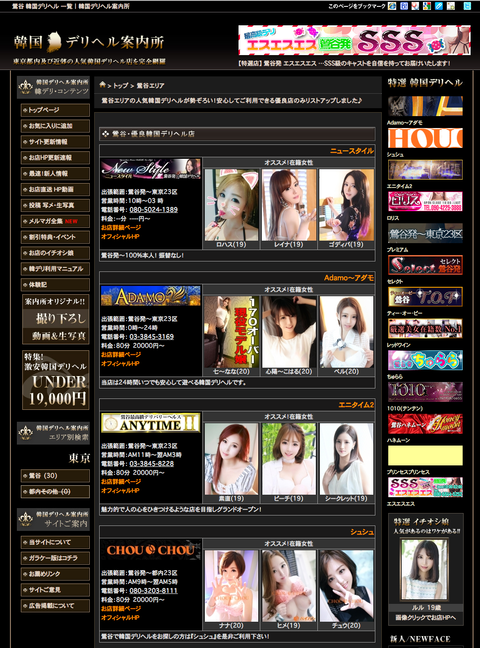
Task: Click UNDER 19,000円 special feature banner
Action: [55, 380]
